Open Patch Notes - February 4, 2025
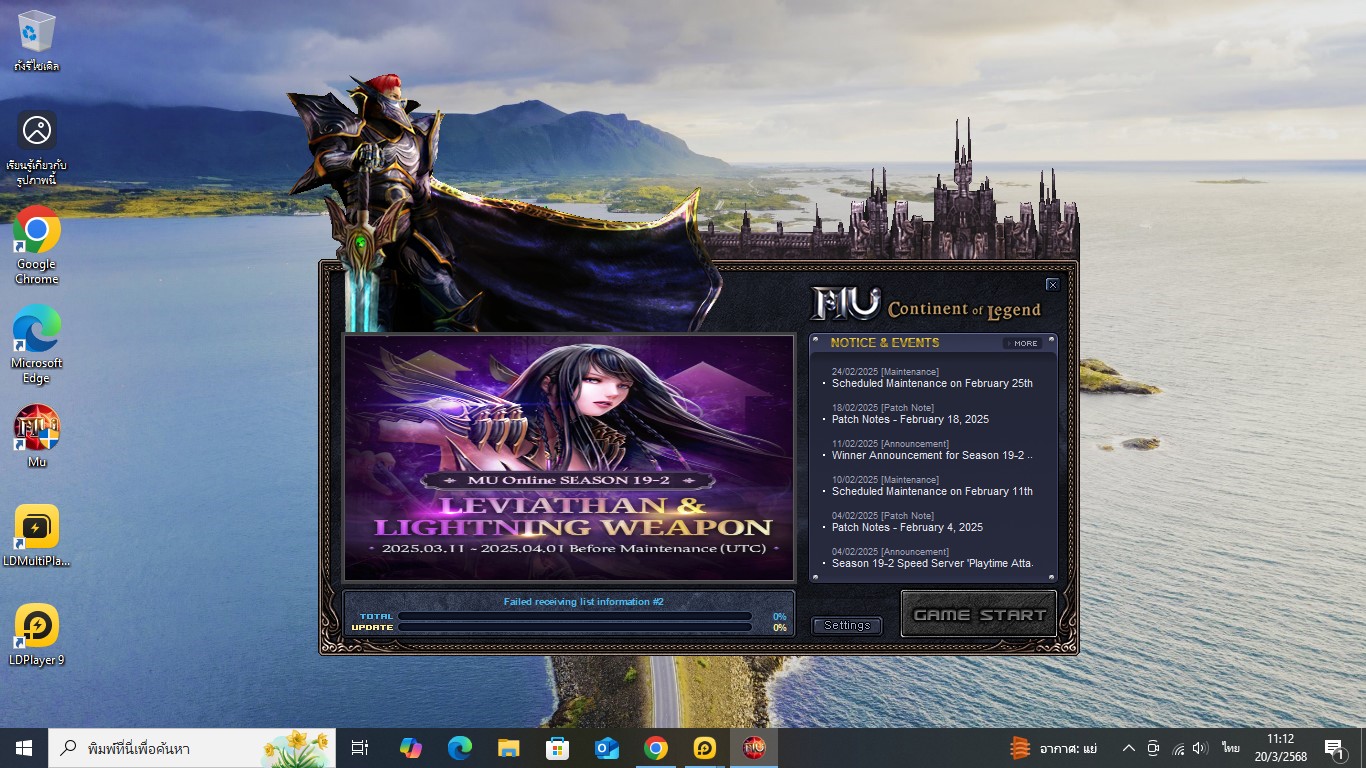Viewport: 1366px width, 768px height. pyautogui.click(x=907, y=527)
